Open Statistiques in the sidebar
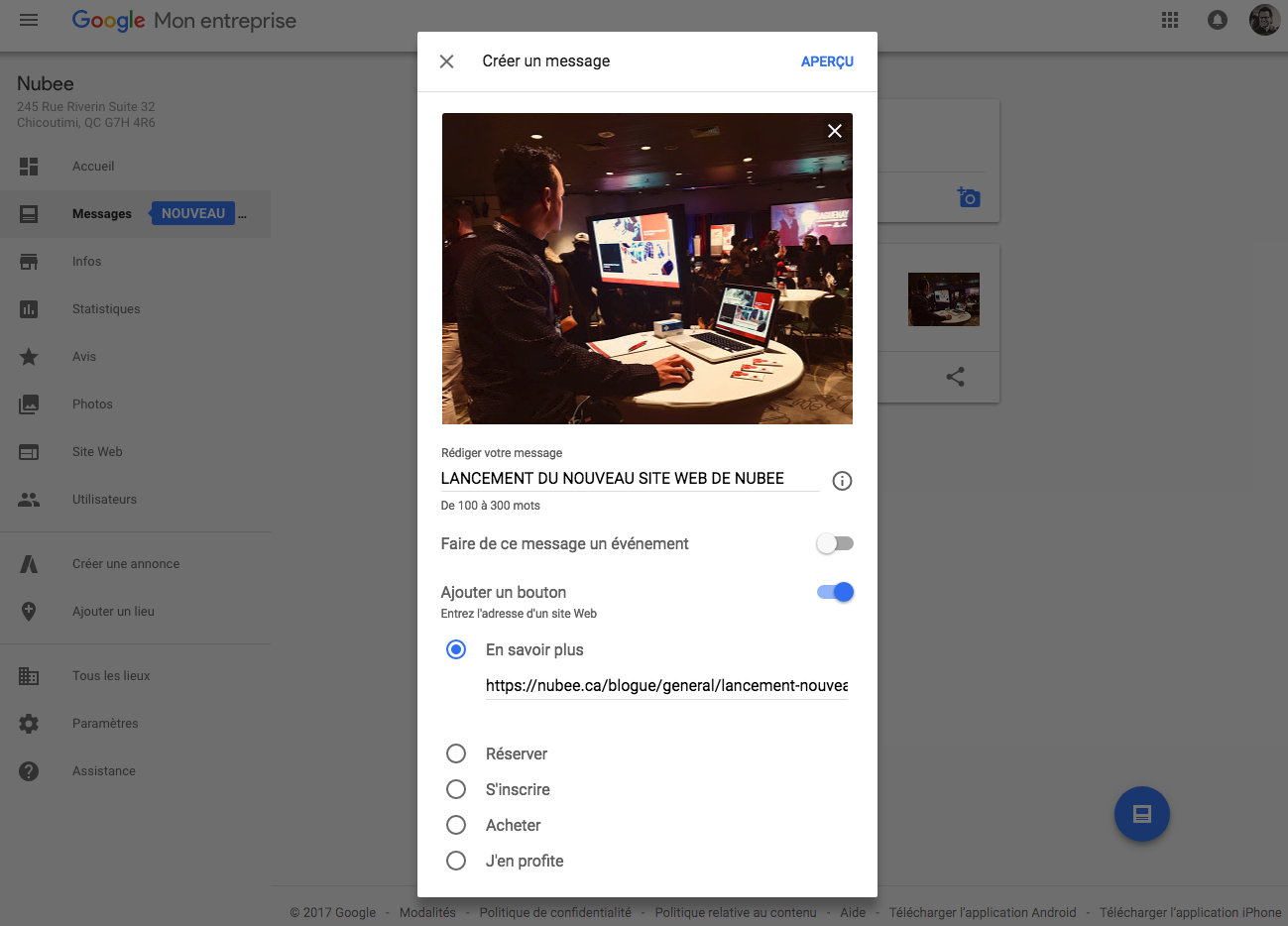 (106, 309)
